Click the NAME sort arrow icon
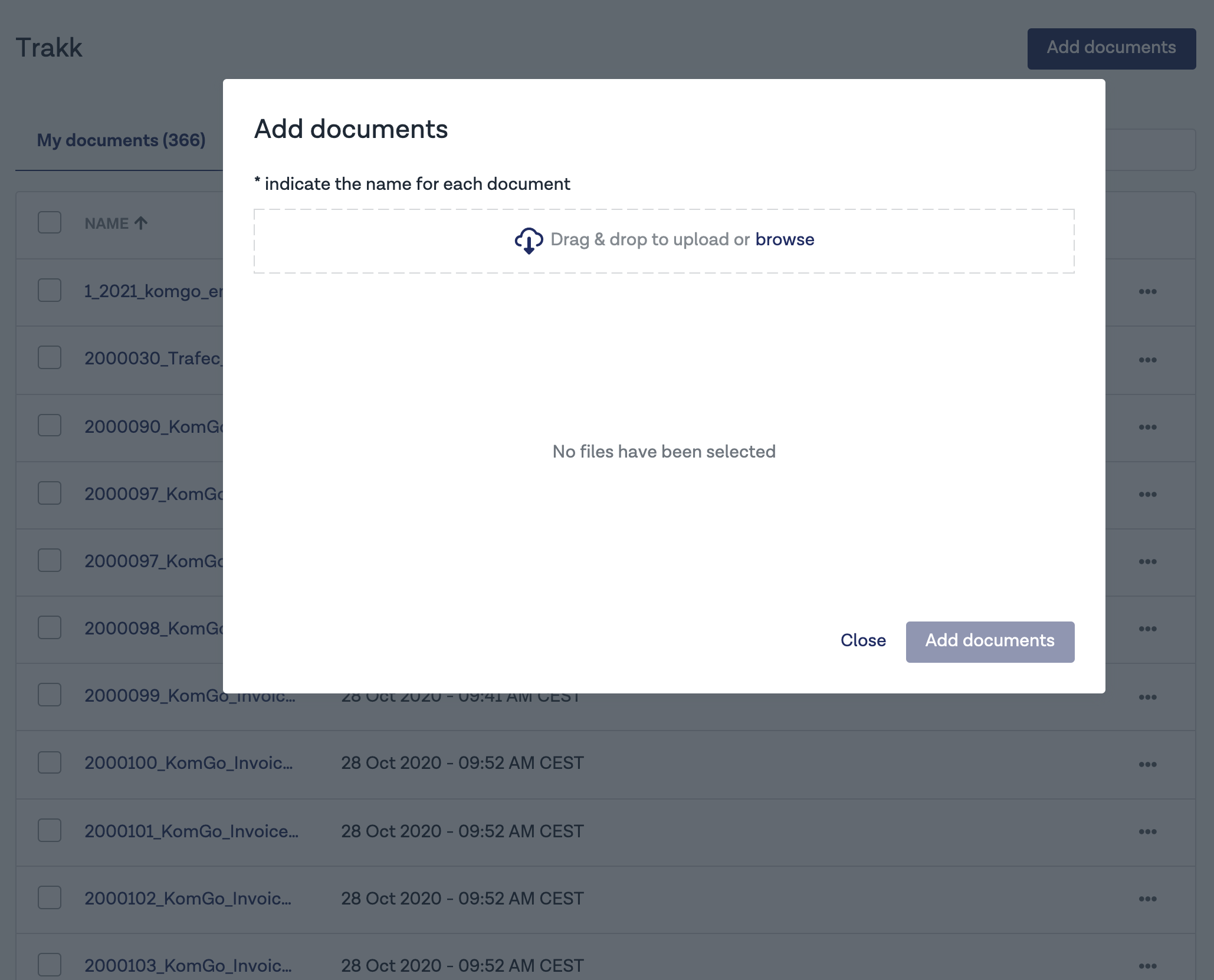 141,223
